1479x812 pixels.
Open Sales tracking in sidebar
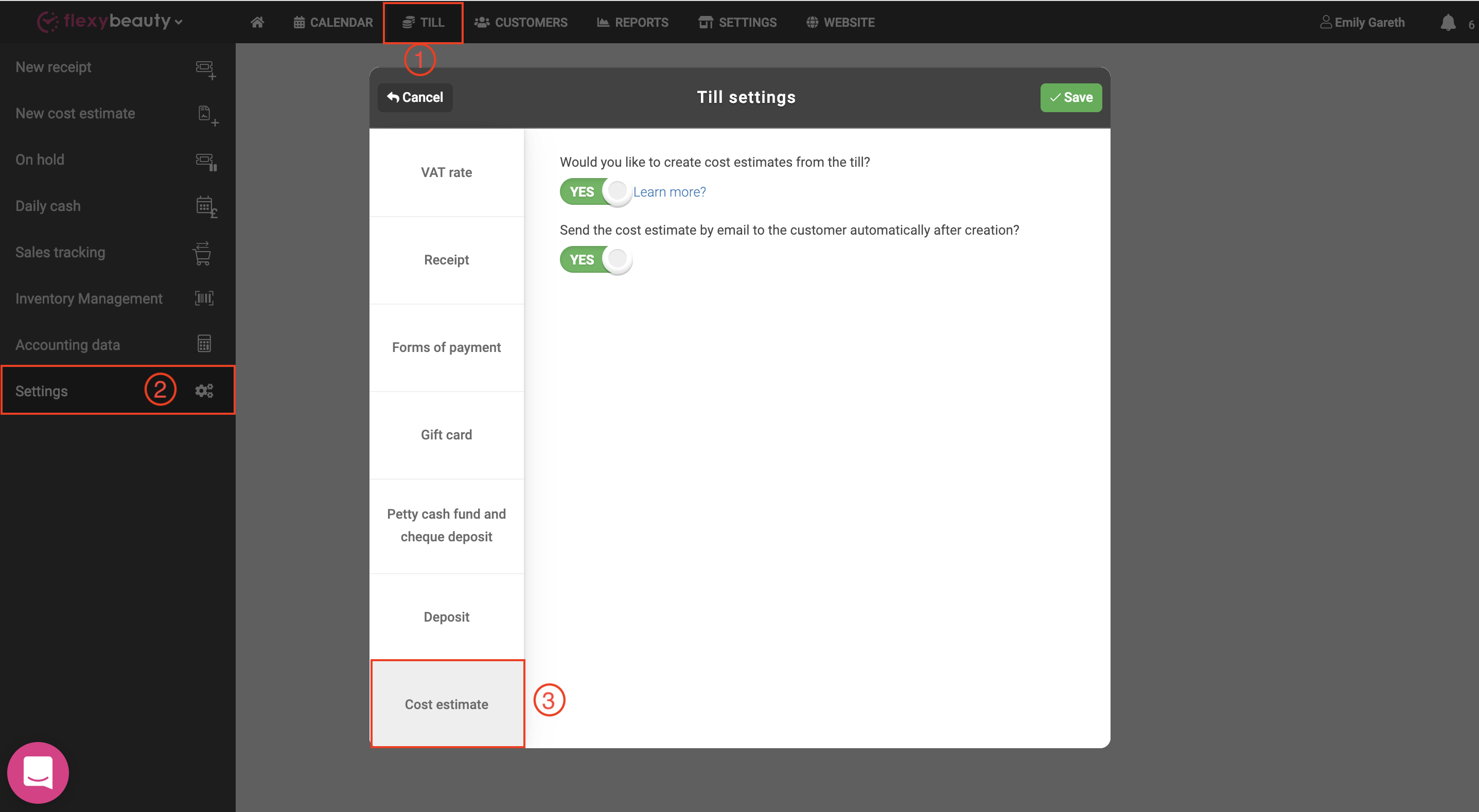click(x=118, y=253)
